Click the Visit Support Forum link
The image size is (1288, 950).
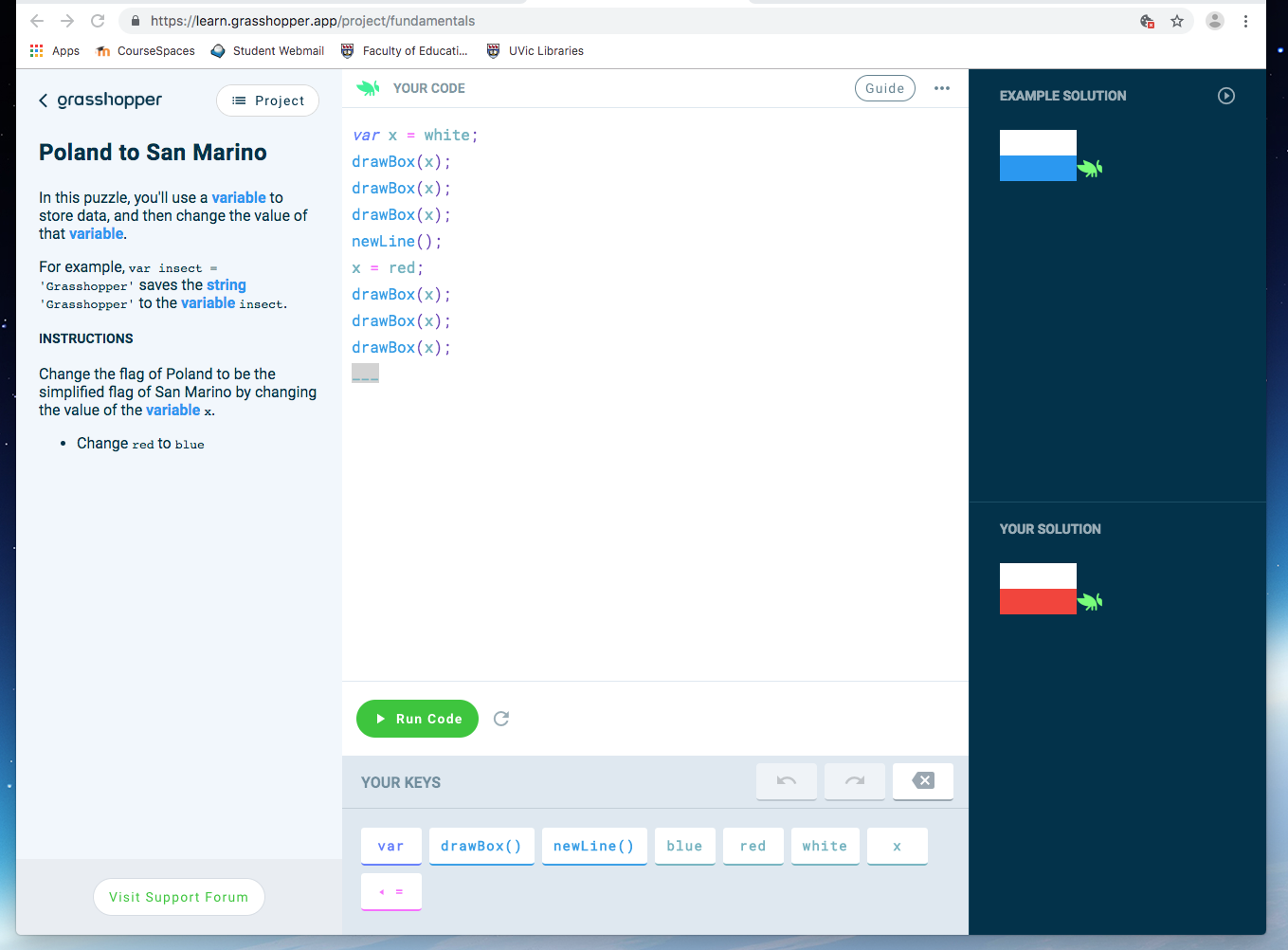point(178,897)
